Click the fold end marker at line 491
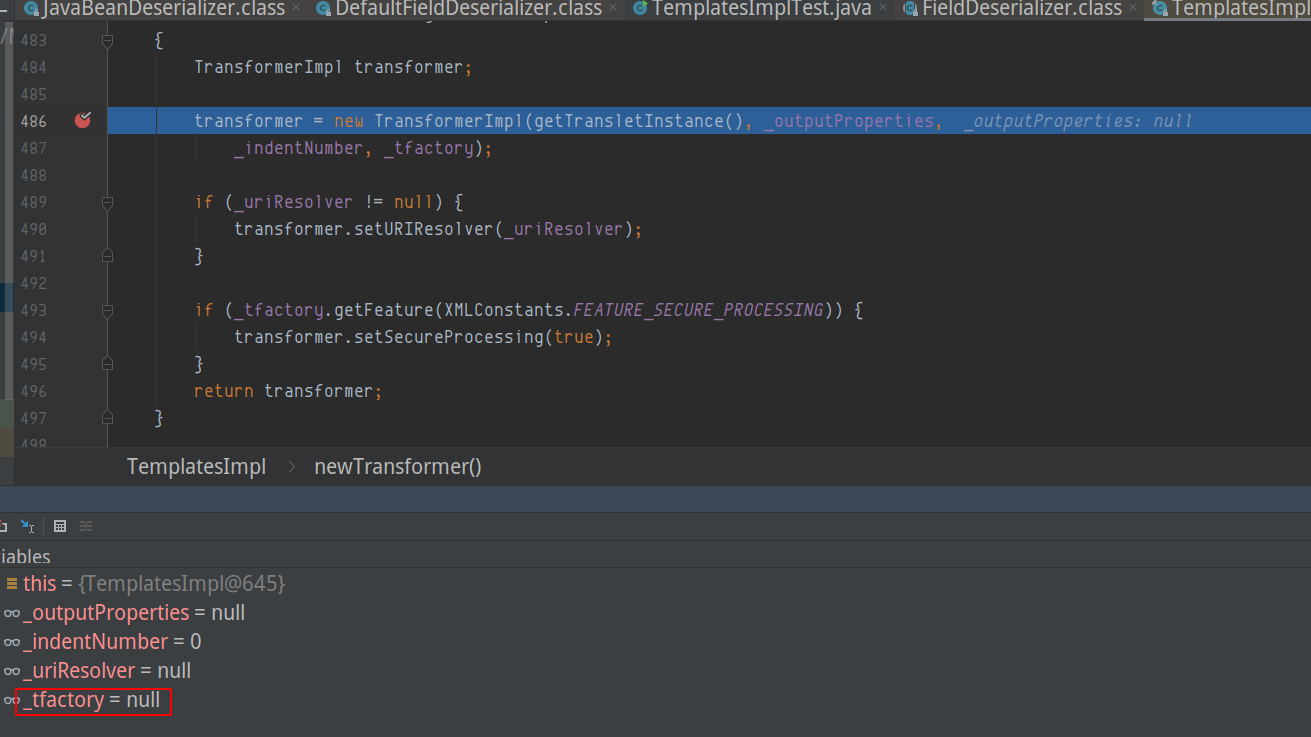The width and height of the screenshot is (1311, 737). point(107,256)
